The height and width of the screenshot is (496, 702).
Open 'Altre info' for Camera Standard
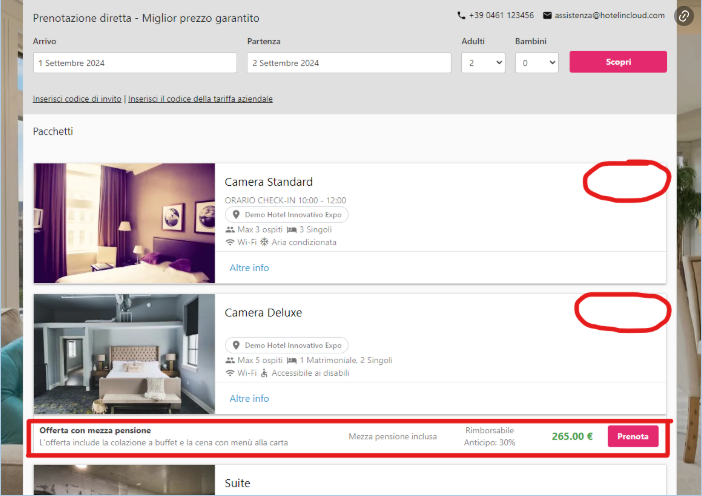point(249,268)
